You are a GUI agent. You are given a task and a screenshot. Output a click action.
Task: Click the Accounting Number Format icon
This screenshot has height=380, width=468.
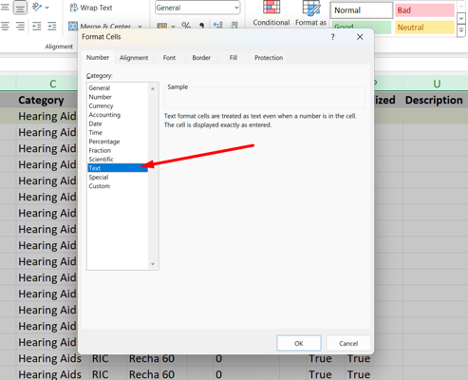click(x=162, y=26)
